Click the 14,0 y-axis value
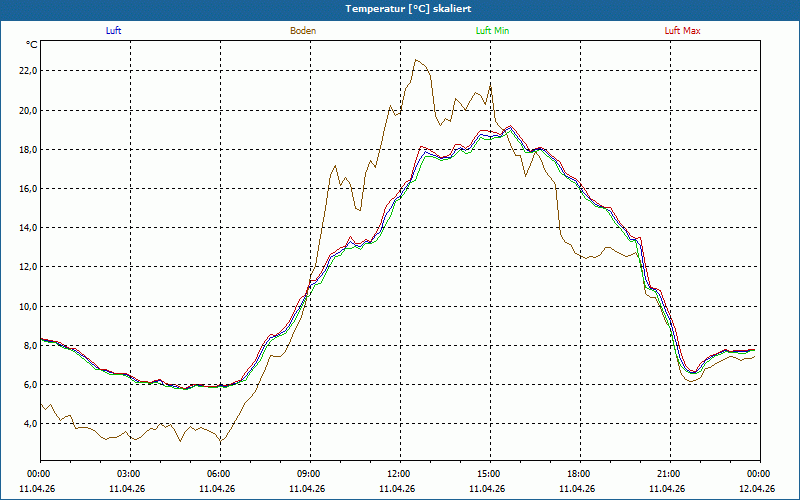The height and width of the screenshot is (500, 800). 28,228
